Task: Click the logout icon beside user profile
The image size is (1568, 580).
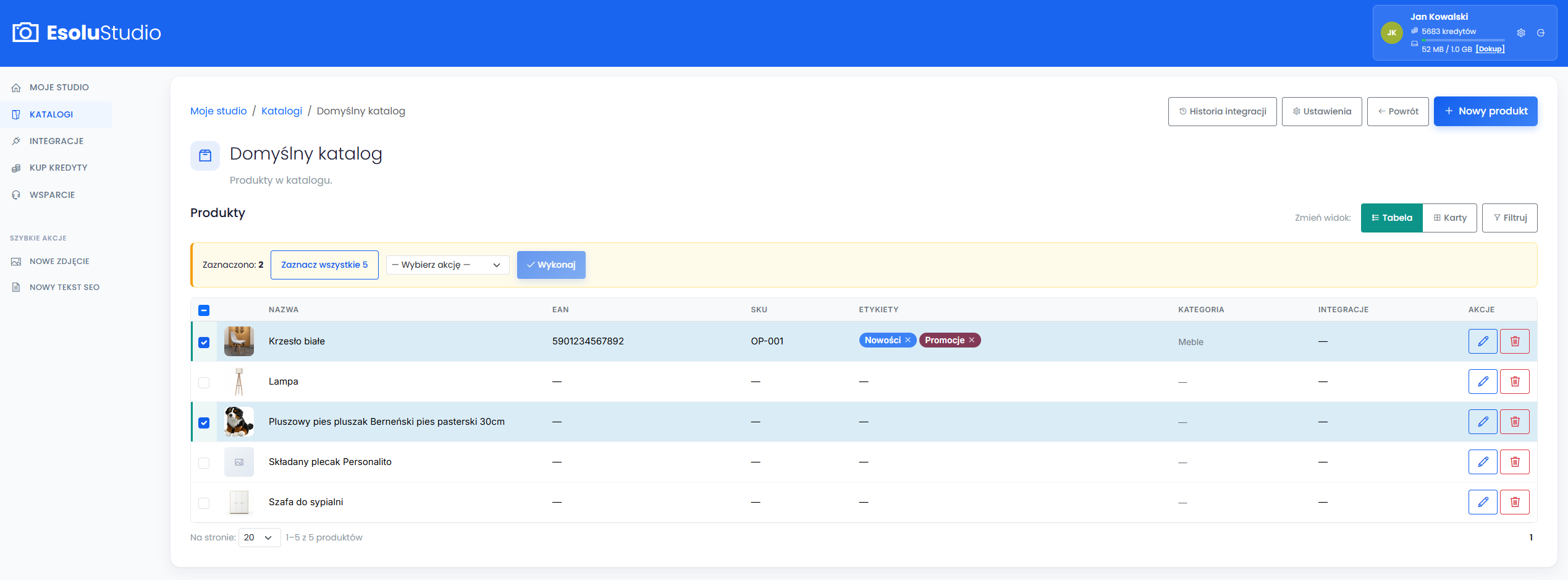Action: click(x=1541, y=33)
